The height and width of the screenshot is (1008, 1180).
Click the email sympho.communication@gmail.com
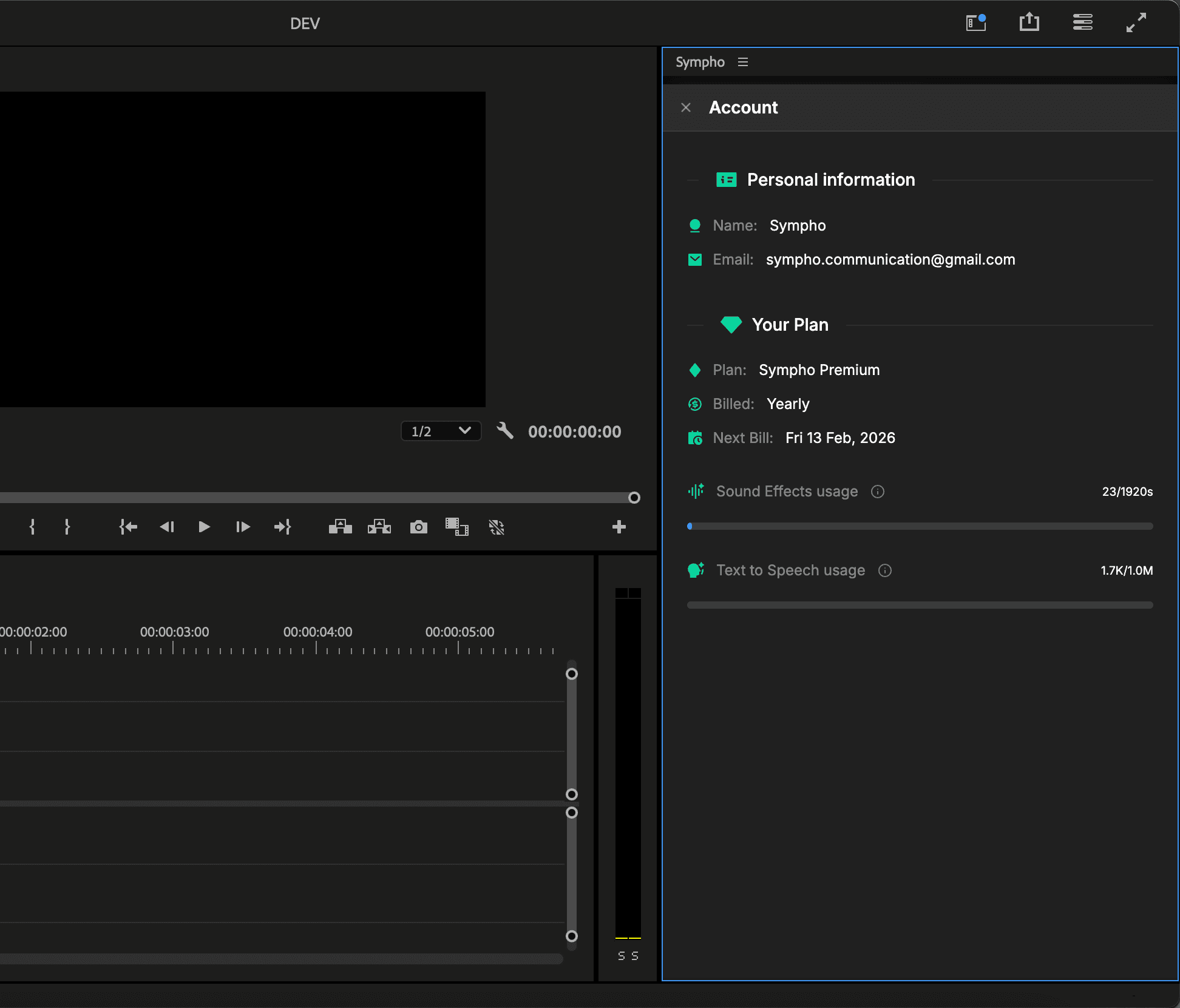point(890,260)
